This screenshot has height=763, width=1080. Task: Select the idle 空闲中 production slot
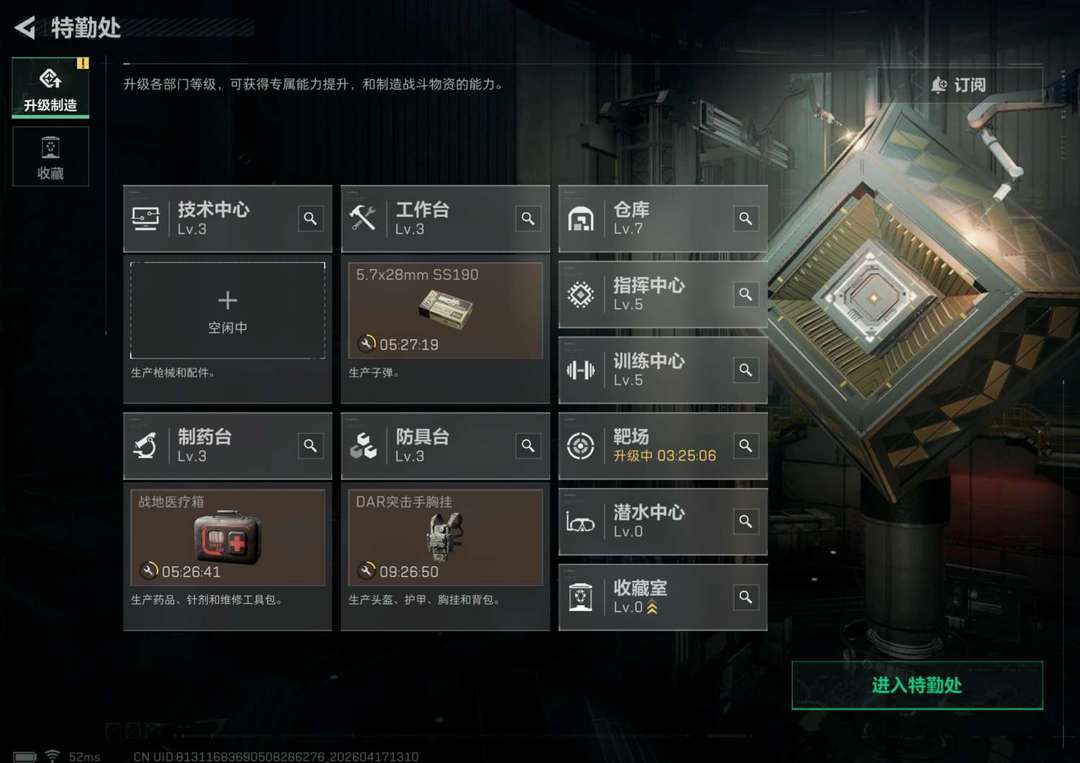(x=227, y=310)
